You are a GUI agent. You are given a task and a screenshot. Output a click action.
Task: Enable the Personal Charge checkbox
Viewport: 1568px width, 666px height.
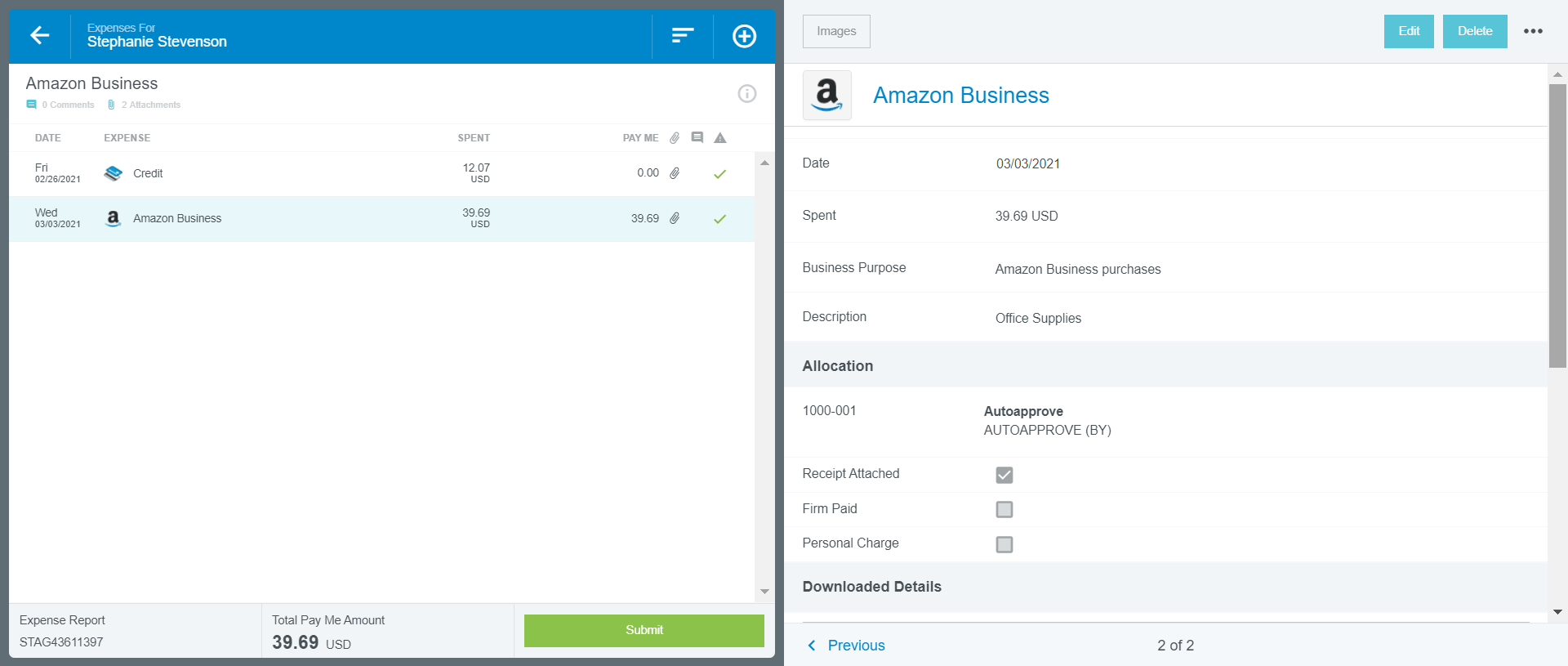(1004, 544)
